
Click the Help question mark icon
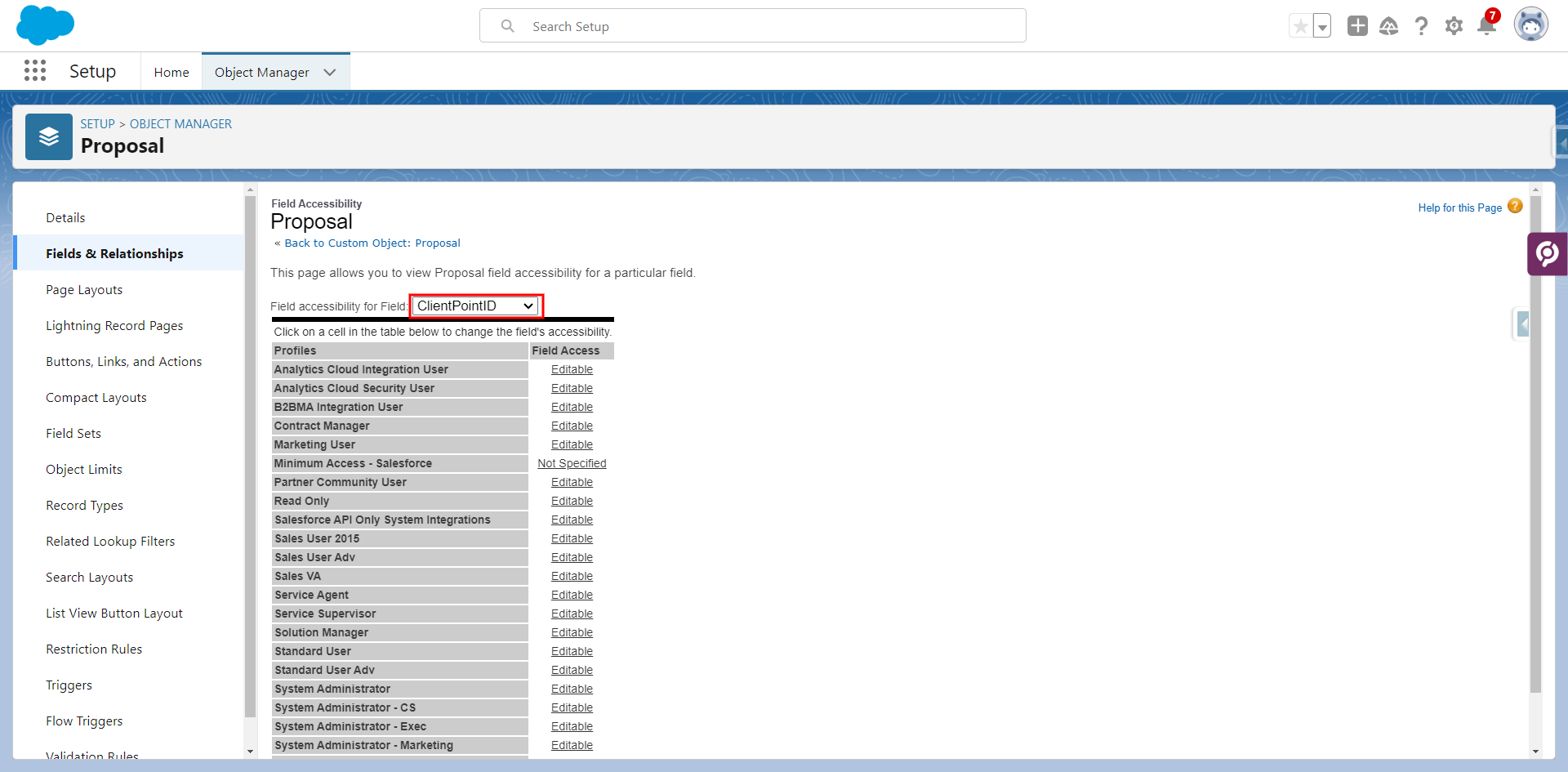[1421, 25]
